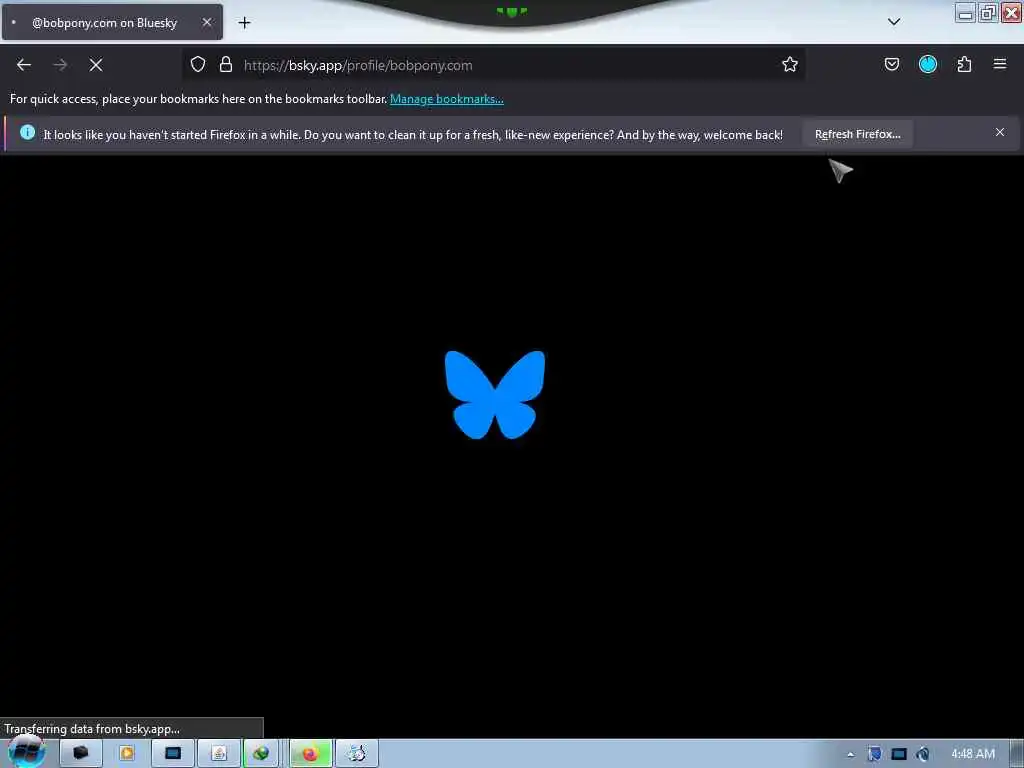Open the taskbar app right of Firefox
Image resolution: width=1024 pixels, height=768 pixels.
coord(357,754)
